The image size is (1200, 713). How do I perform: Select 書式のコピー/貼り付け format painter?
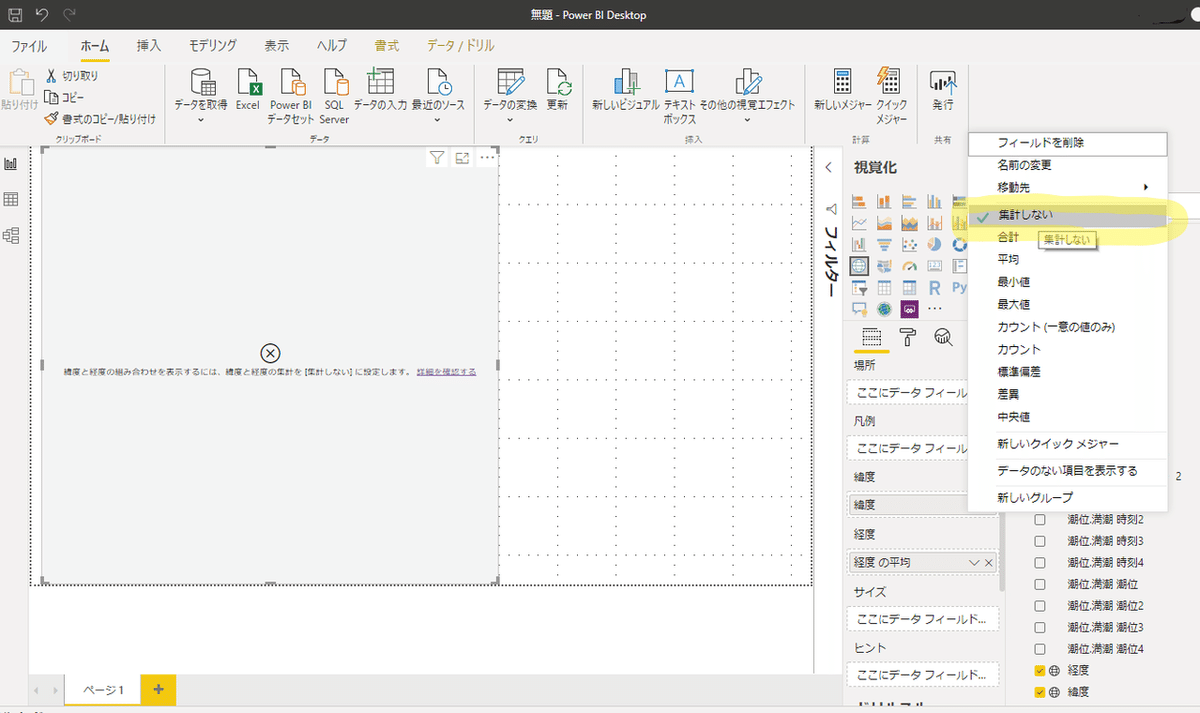[100, 118]
